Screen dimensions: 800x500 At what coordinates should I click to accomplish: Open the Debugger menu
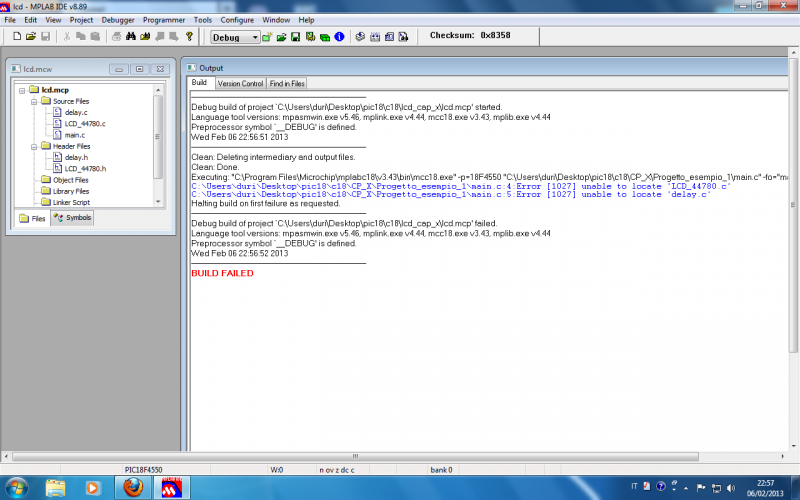(118, 20)
